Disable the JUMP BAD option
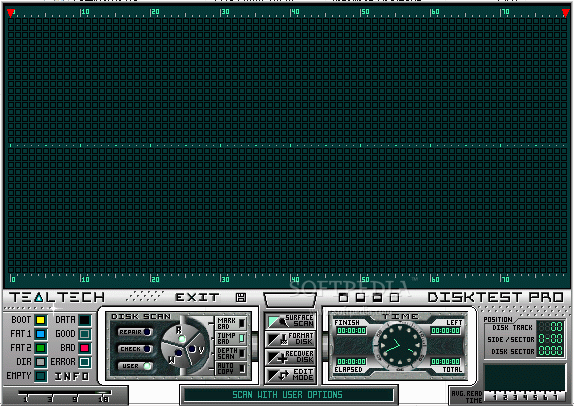 point(231,338)
